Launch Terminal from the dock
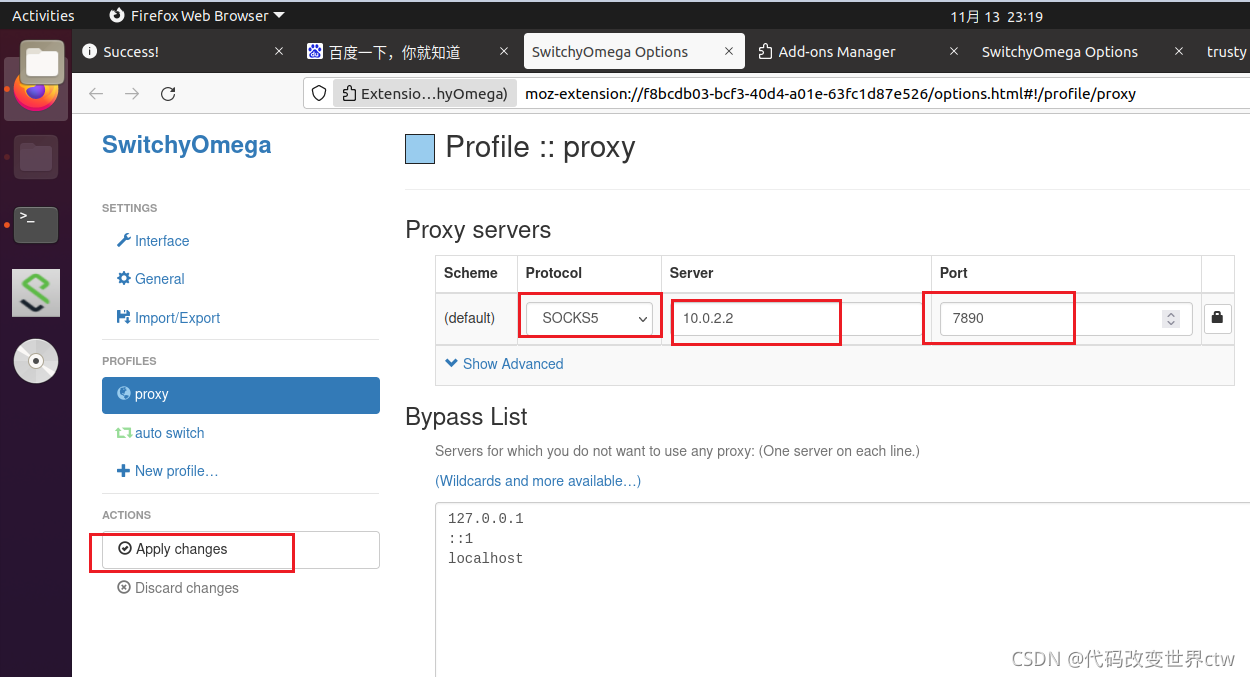This screenshot has height=677, width=1250. [x=36, y=225]
